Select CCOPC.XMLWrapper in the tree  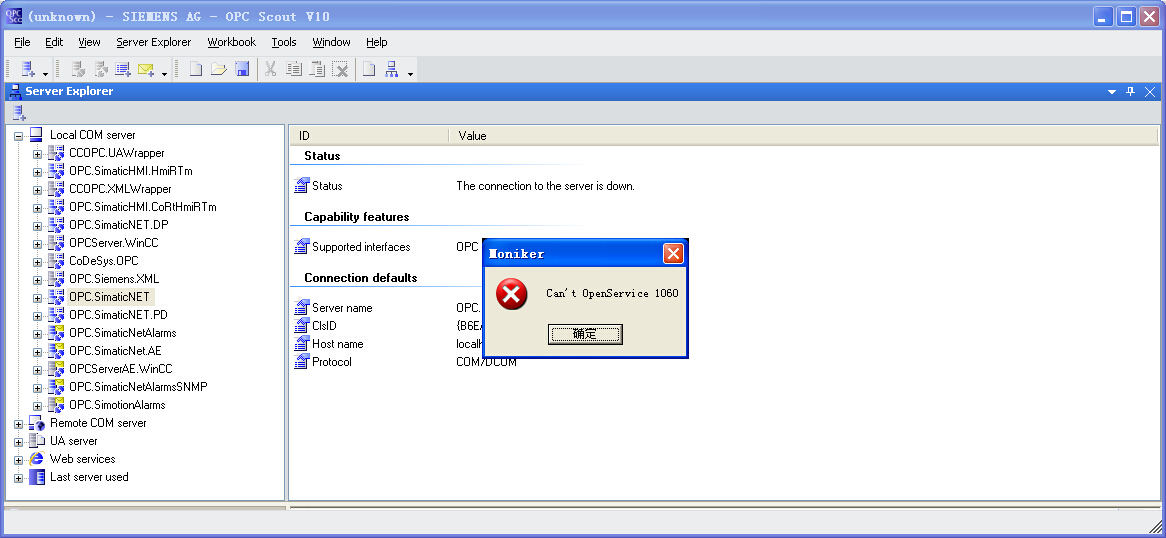[x=120, y=189]
